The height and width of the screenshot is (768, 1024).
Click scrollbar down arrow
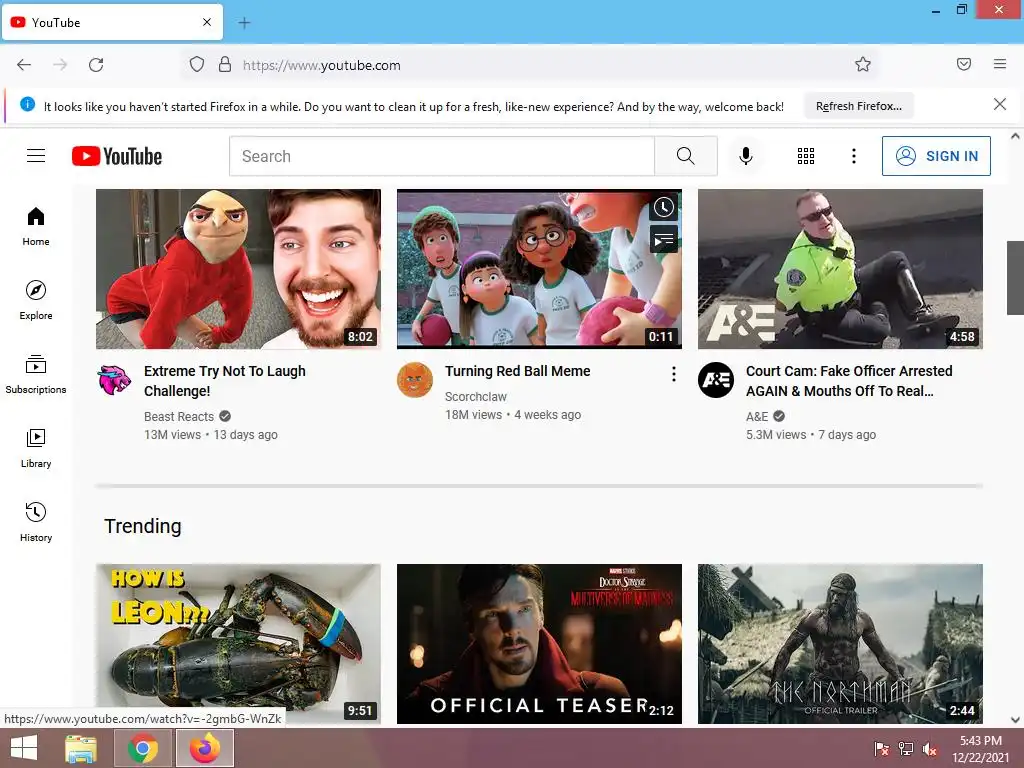(1015, 720)
